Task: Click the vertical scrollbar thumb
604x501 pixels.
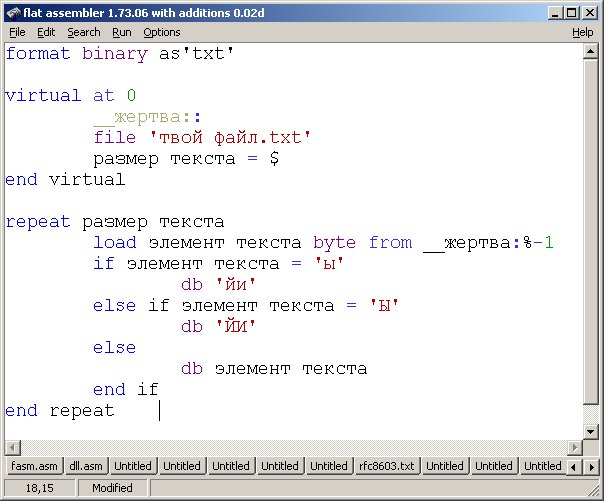Action: (590, 231)
